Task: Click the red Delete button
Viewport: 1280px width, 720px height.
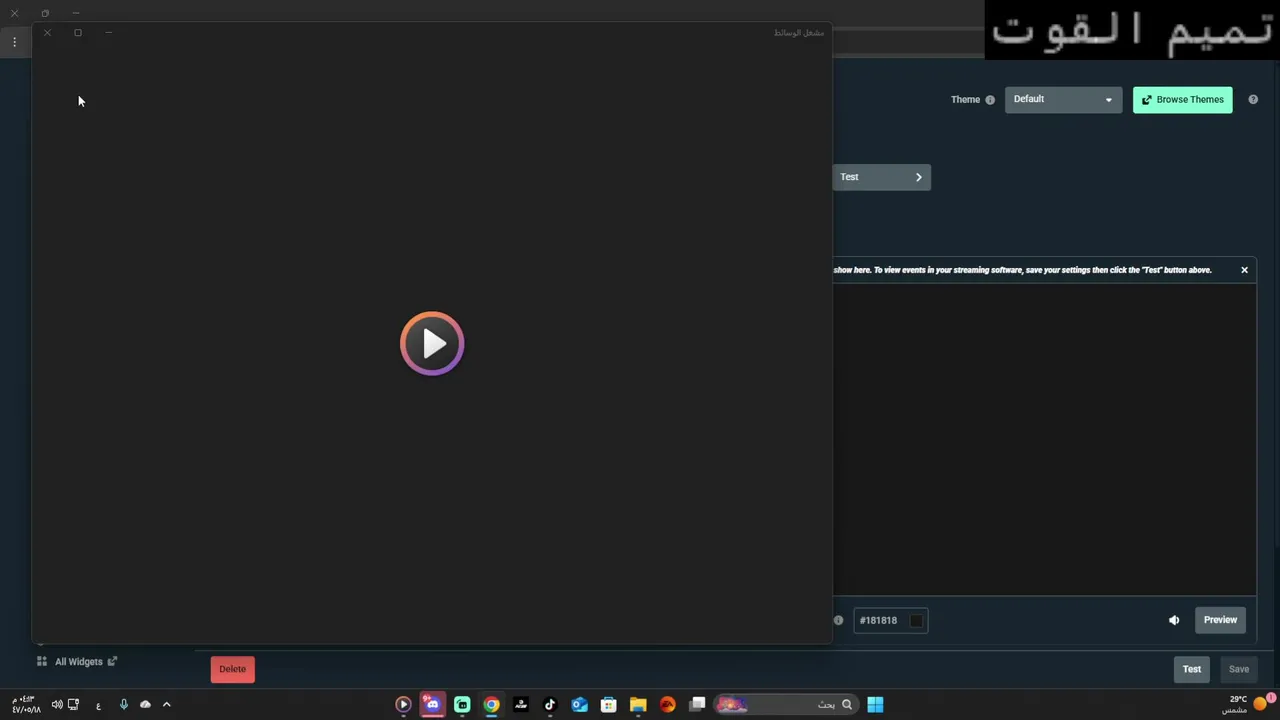Action: click(x=232, y=669)
